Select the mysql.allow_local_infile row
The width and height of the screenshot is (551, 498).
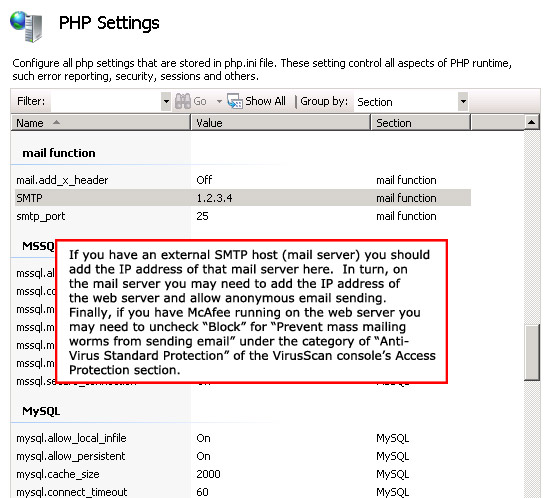[242, 438]
